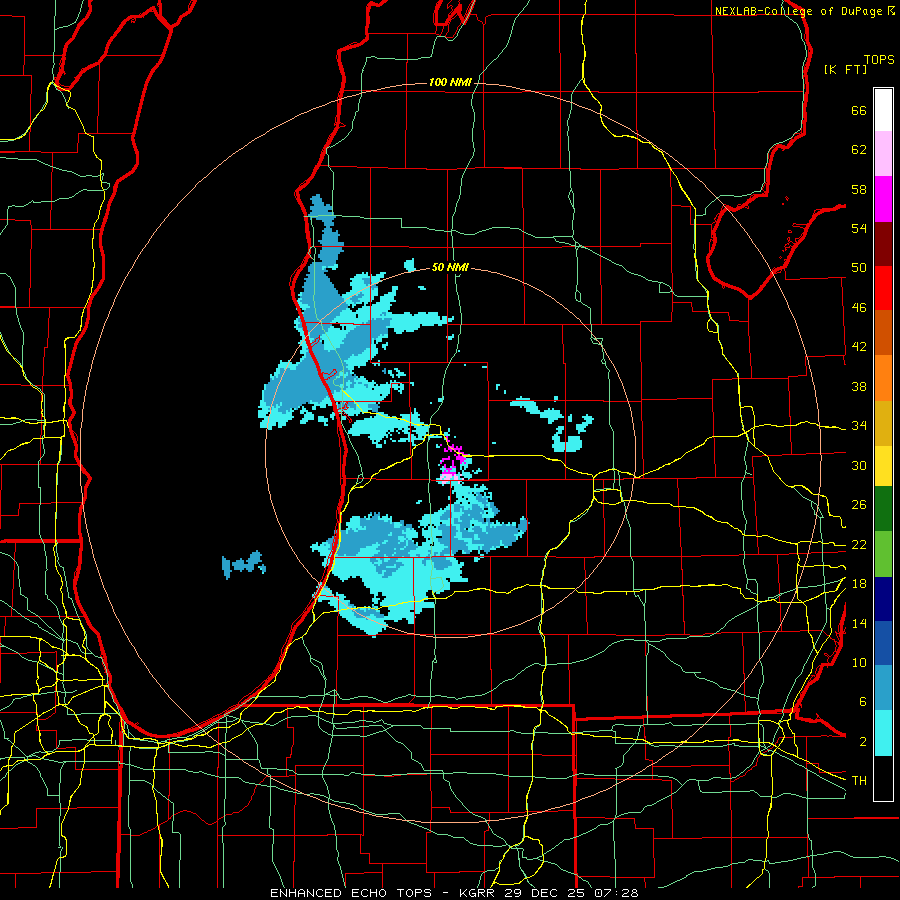Click the bright red 50 kft legend swatch
This screenshot has height=900, width=900.
(883, 288)
